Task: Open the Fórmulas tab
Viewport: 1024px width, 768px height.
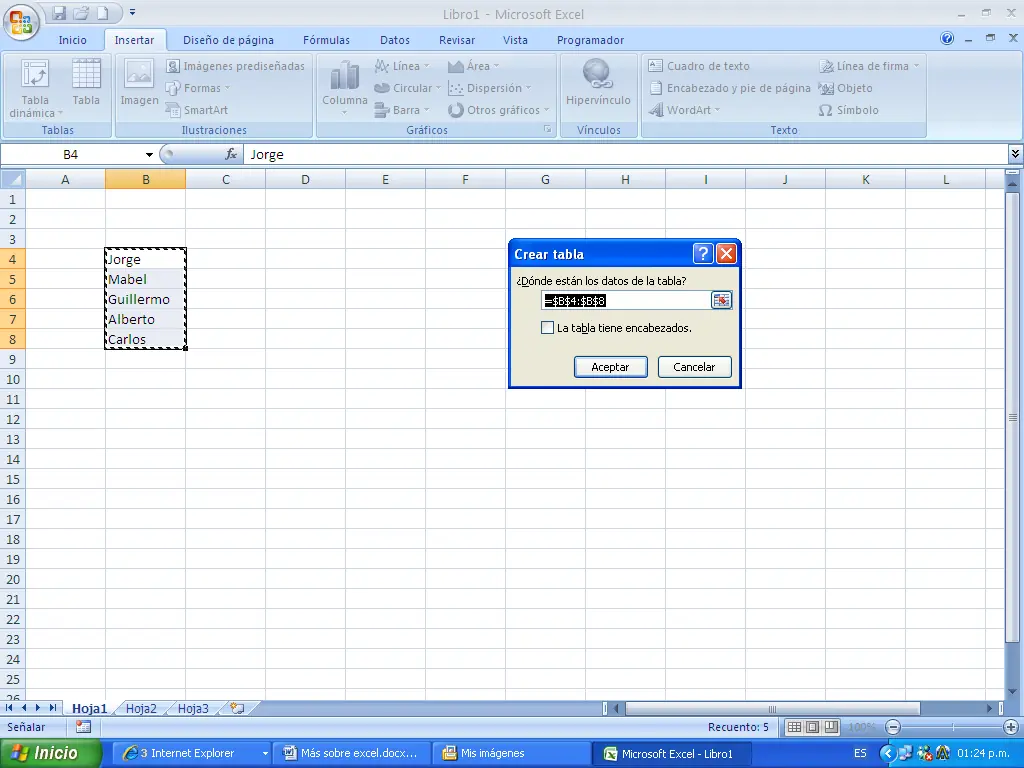Action: point(327,40)
